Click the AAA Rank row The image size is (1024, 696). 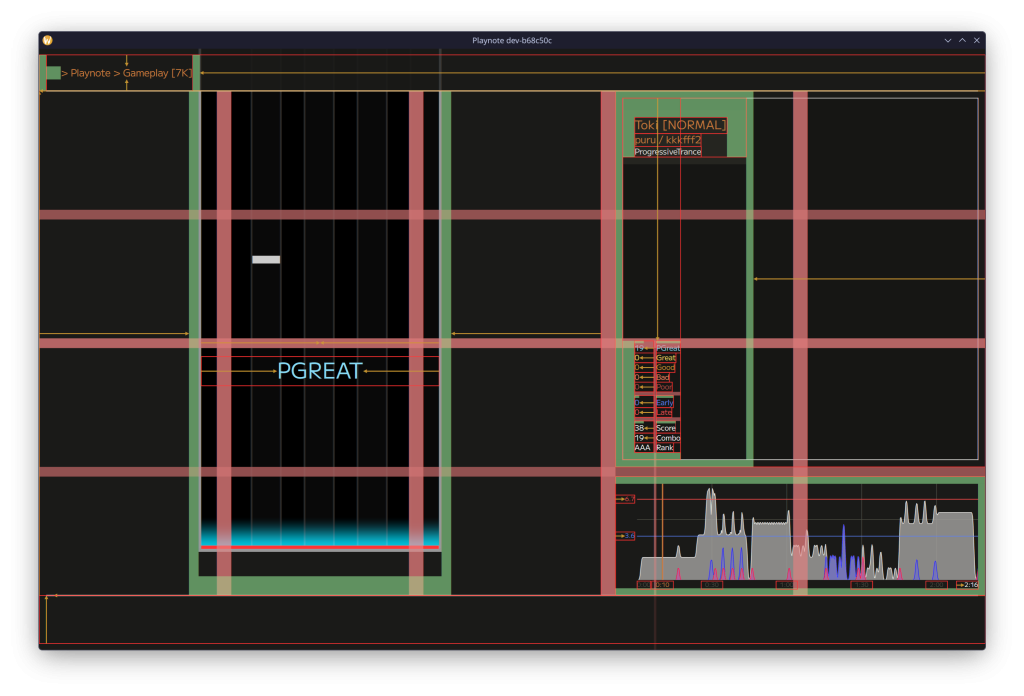tap(655, 448)
